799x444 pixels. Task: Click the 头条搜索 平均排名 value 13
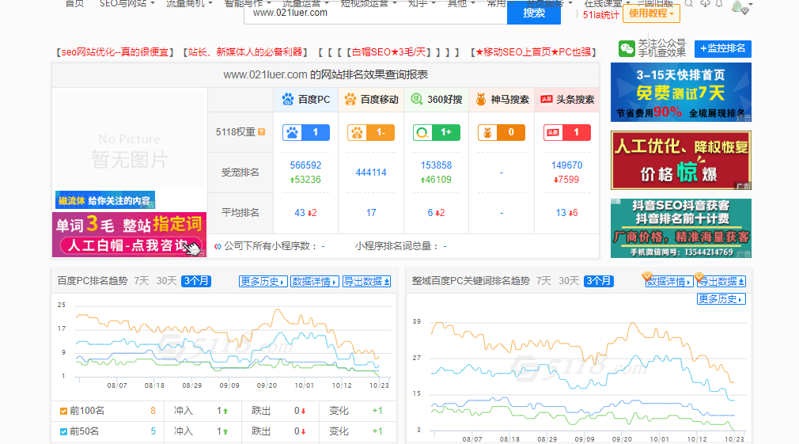pyautogui.click(x=561, y=213)
